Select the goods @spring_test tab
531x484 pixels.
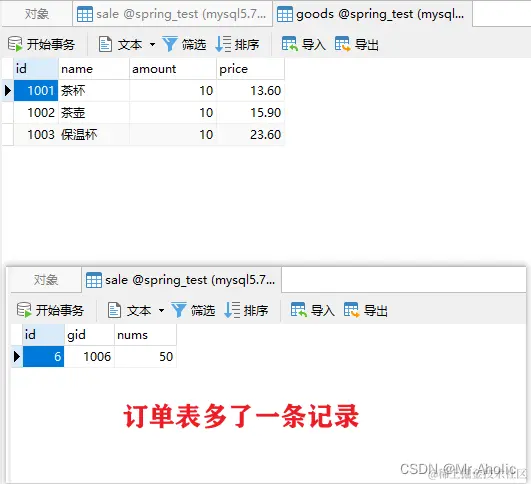[373, 14]
